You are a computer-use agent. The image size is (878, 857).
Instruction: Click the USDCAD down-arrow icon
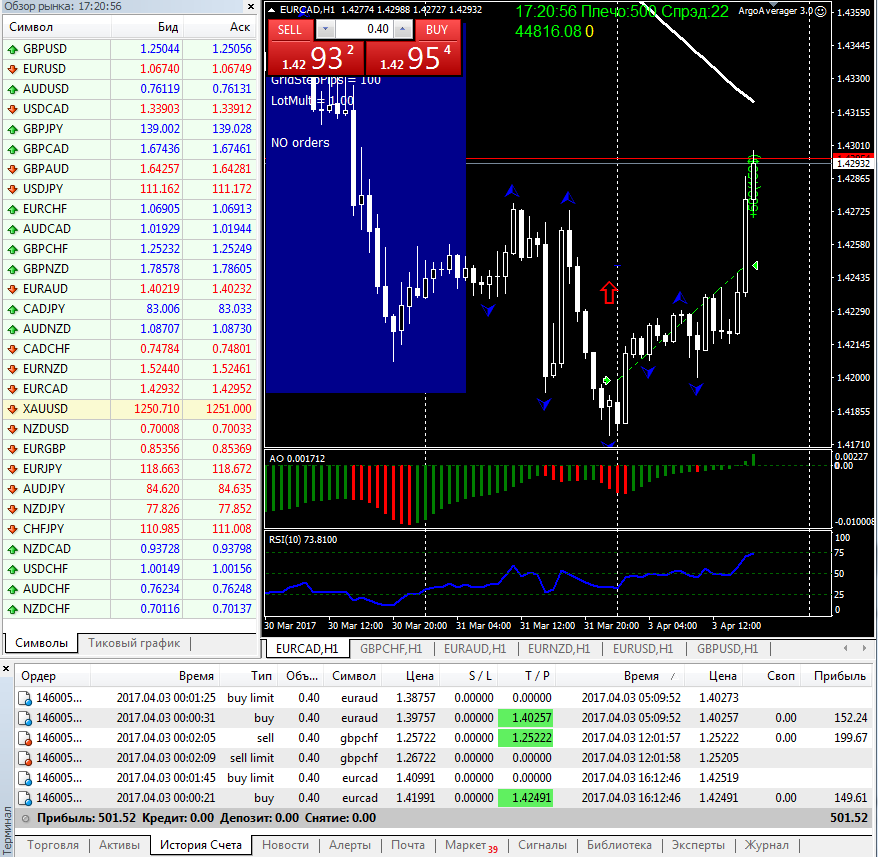tap(12, 109)
